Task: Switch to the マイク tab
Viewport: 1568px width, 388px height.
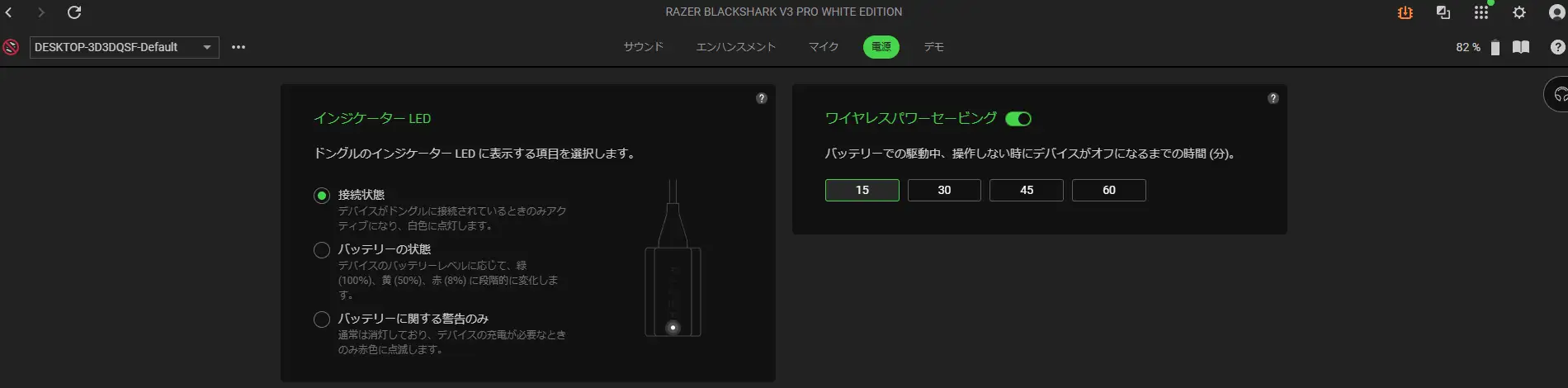Action: click(824, 47)
